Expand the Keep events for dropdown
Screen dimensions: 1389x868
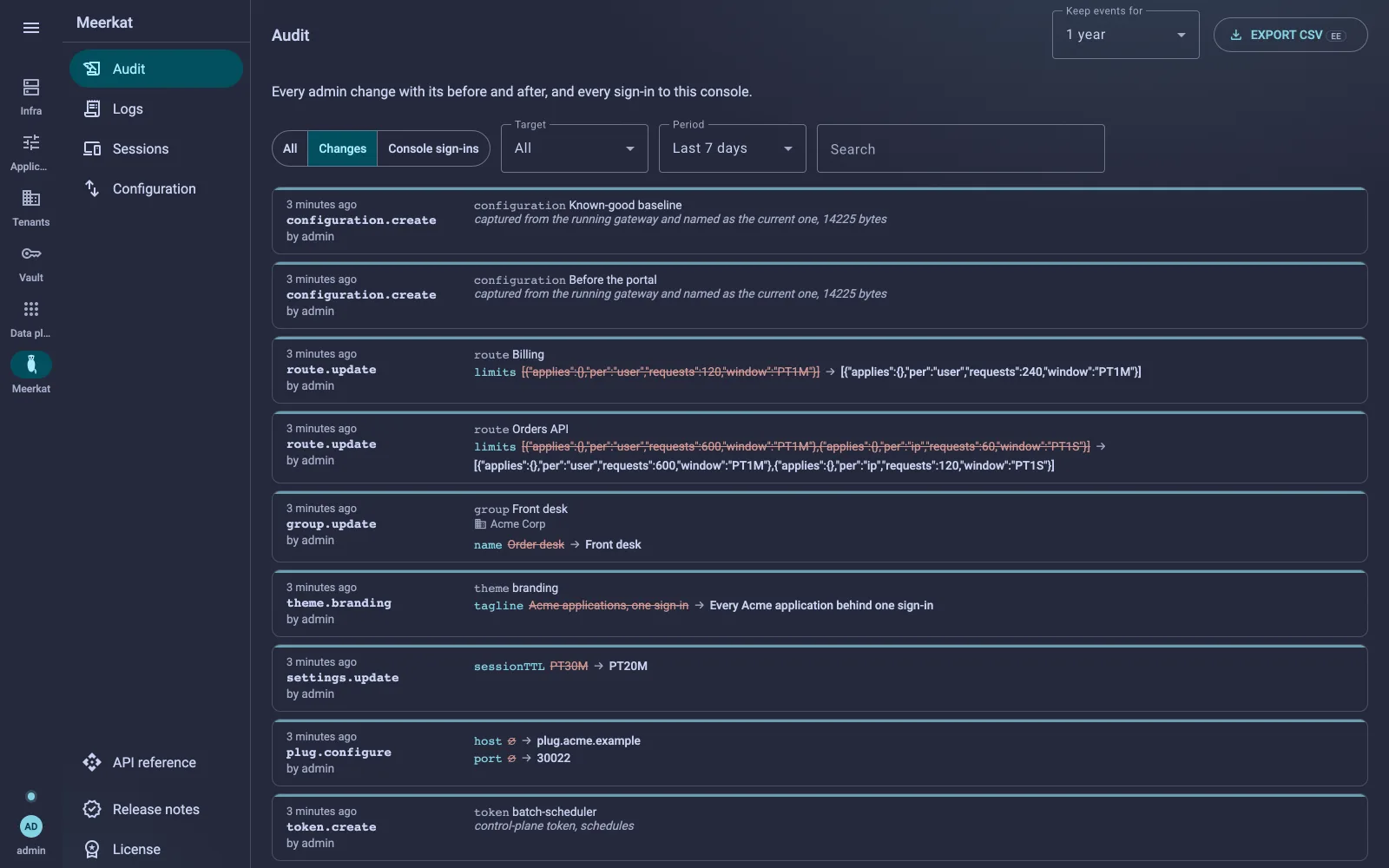point(1125,35)
